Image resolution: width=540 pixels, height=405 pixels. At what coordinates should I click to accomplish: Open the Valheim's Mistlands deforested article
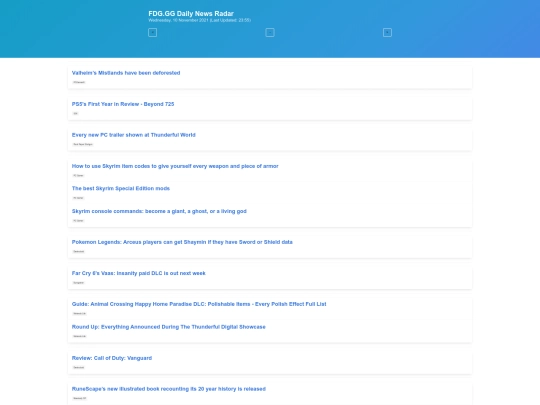(x=126, y=73)
